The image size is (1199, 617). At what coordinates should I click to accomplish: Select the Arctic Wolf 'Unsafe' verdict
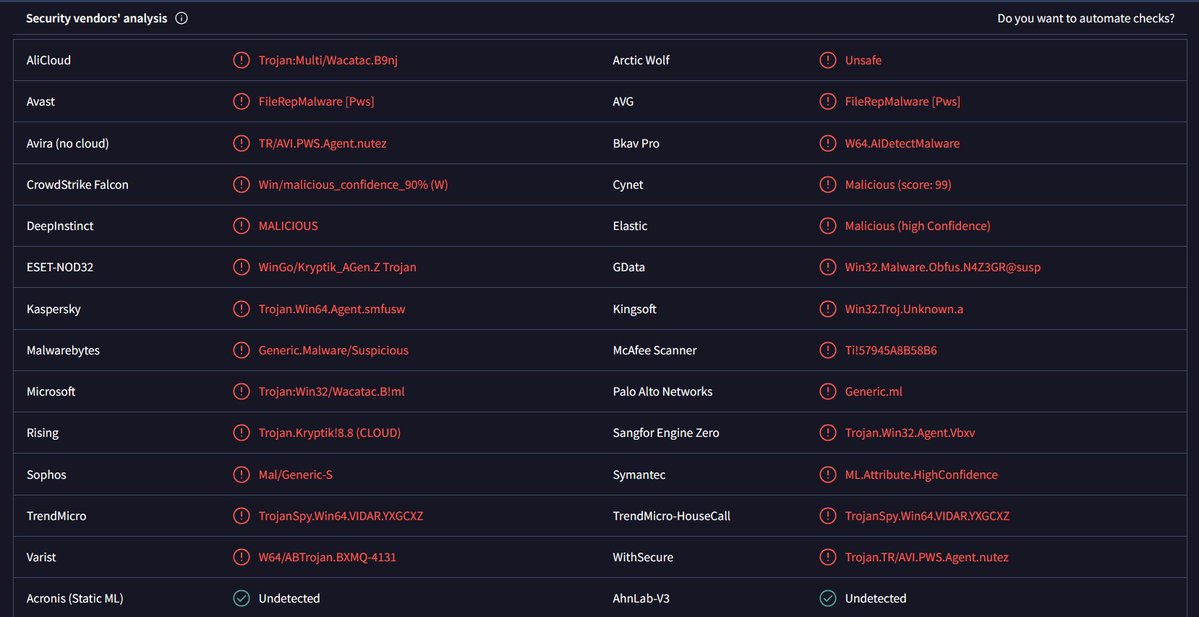point(863,60)
